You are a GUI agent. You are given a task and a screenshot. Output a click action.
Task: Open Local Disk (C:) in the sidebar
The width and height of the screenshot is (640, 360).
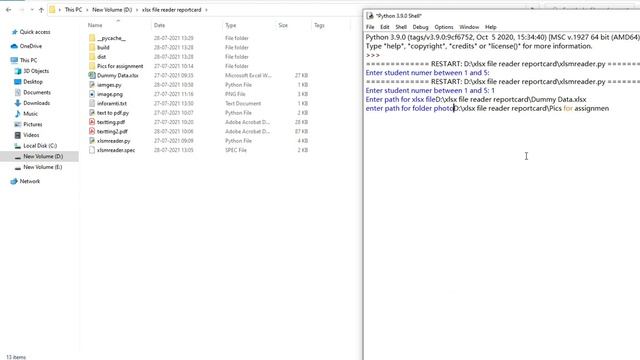click(36, 146)
